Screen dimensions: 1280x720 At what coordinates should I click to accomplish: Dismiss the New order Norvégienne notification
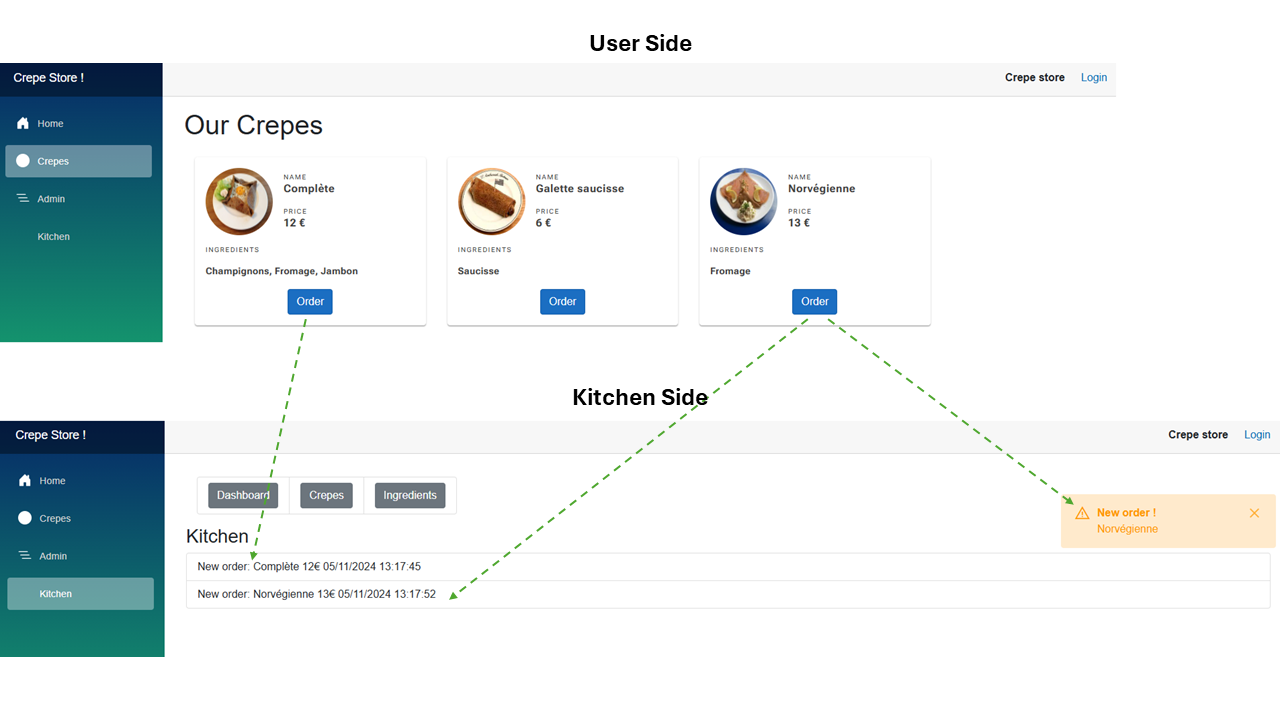coord(1254,513)
